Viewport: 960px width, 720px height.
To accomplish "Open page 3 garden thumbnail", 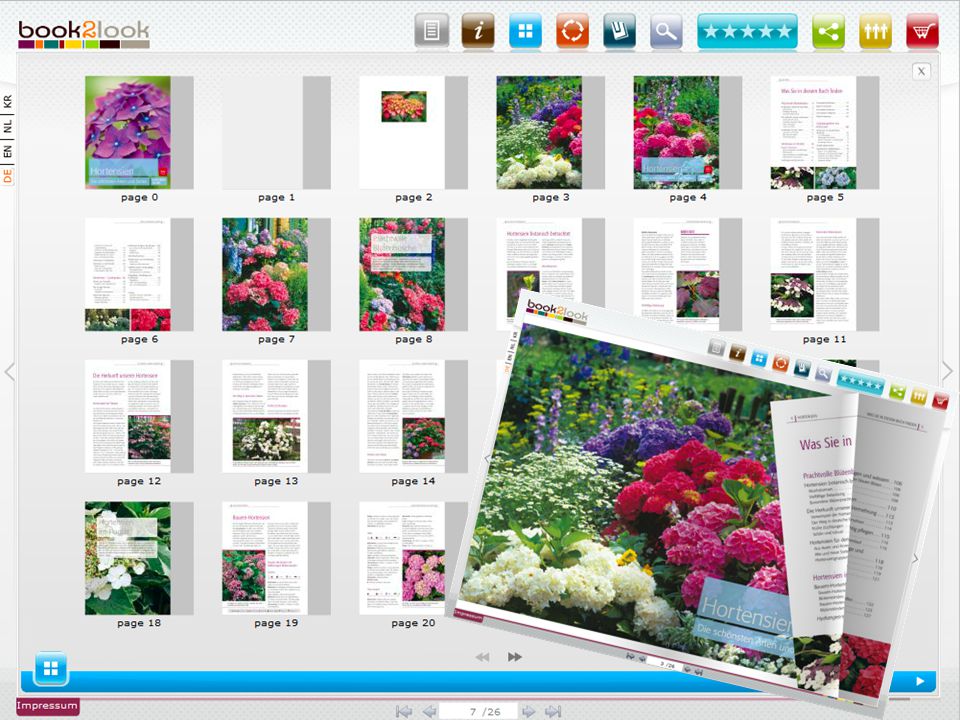I will coord(550,132).
